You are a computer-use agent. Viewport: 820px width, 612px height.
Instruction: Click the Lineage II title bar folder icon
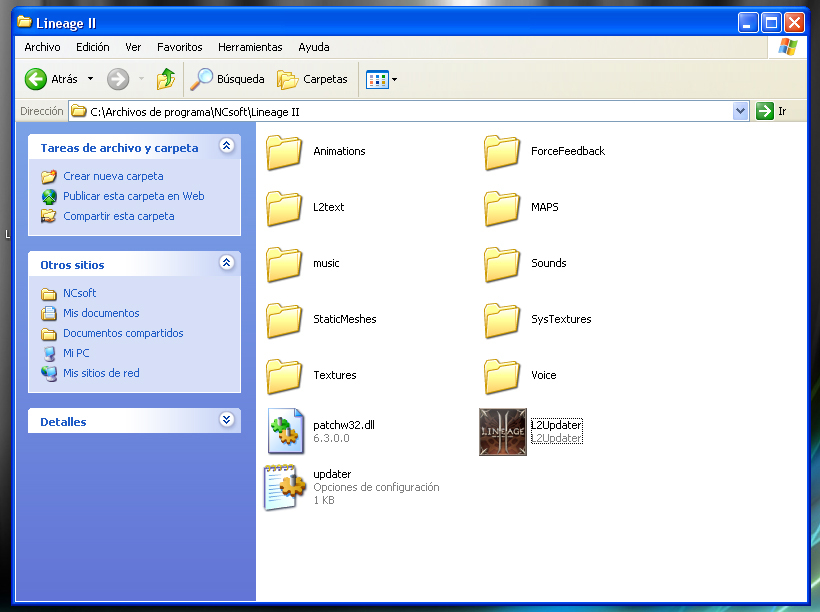pos(24,22)
